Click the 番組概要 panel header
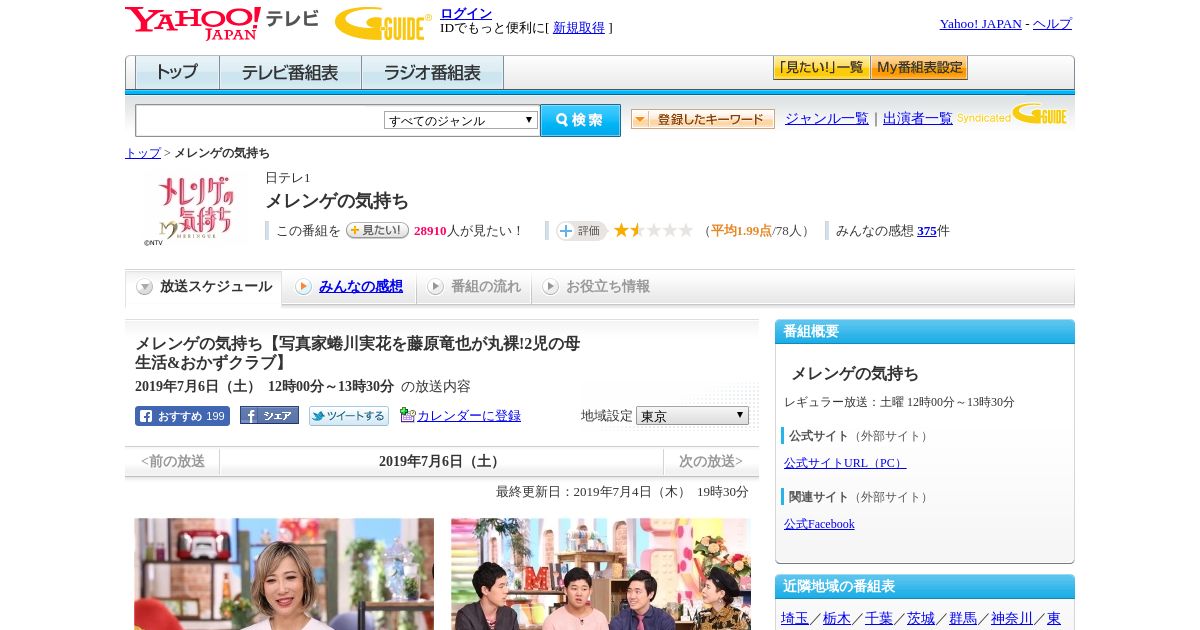 pos(925,332)
